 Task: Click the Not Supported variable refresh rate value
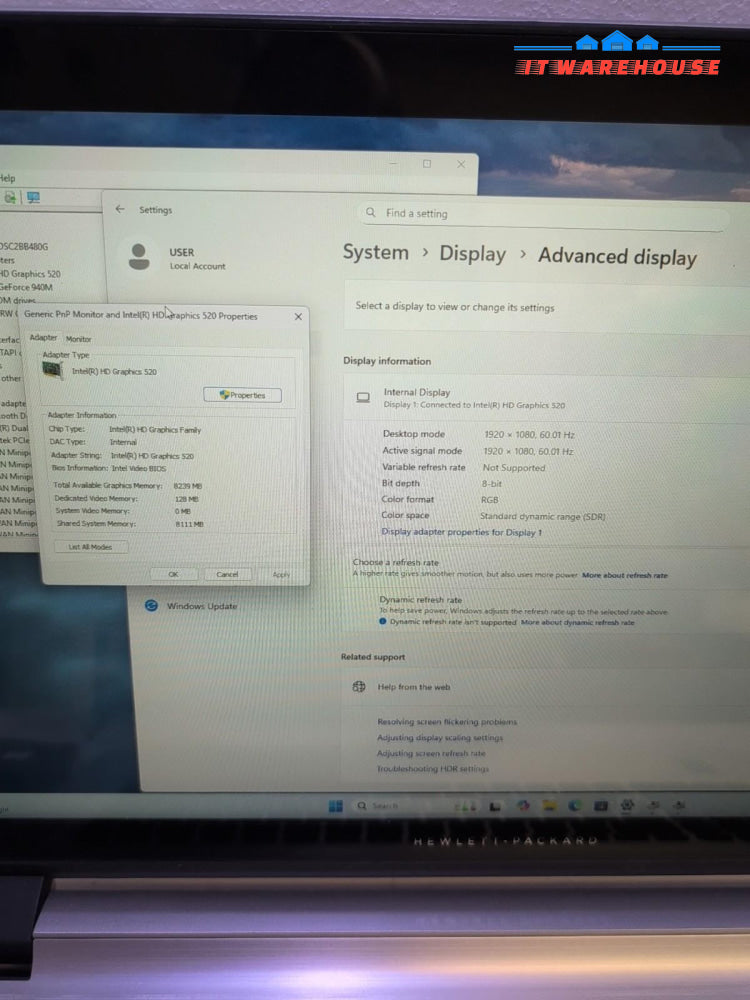click(513, 467)
